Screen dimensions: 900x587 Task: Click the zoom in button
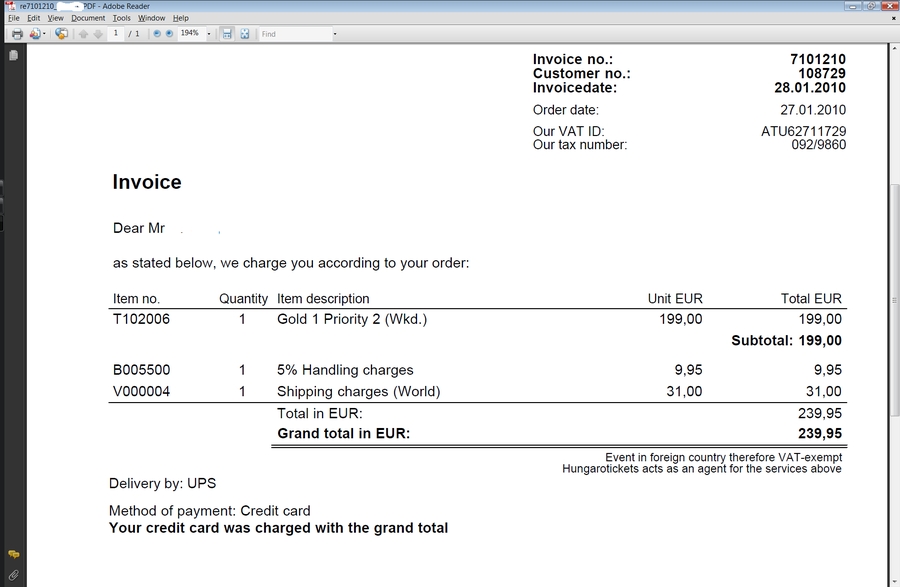tap(169, 34)
